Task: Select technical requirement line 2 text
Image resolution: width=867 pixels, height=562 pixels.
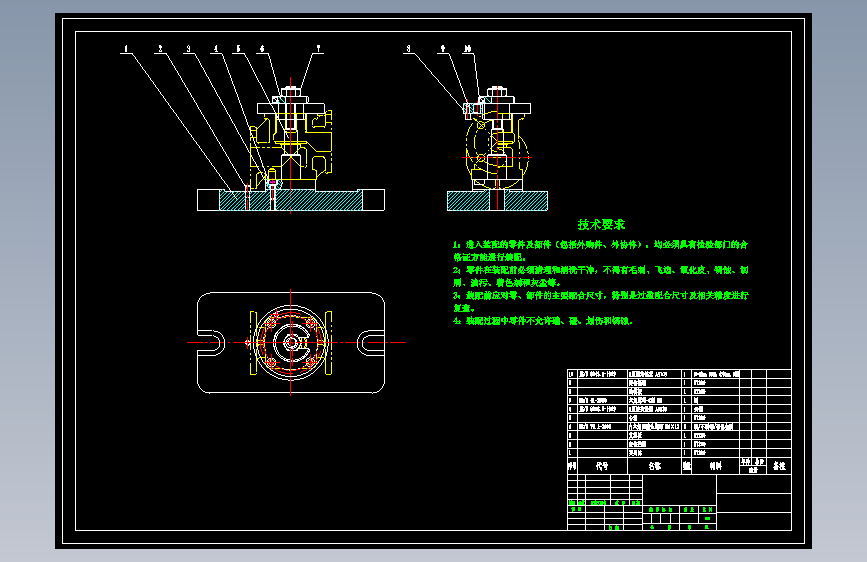Action: (600, 276)
